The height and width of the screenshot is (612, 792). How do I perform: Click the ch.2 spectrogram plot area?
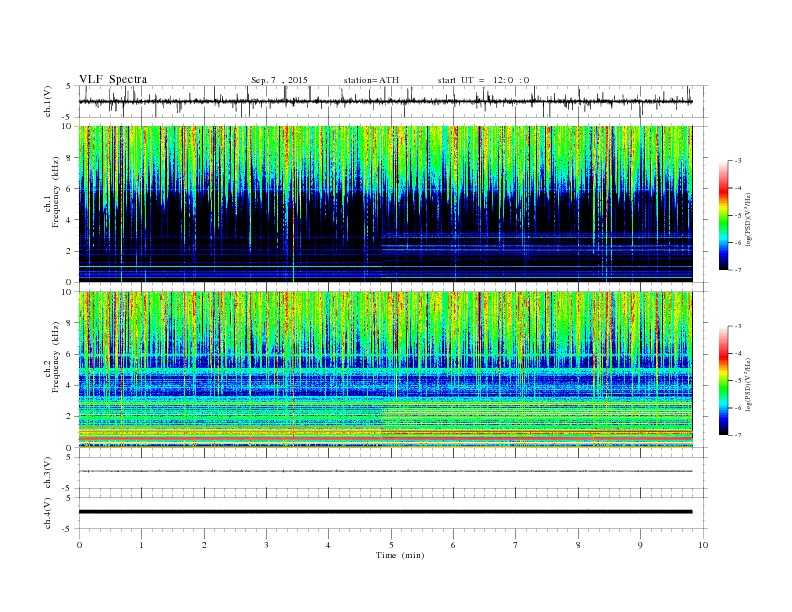tap(385, 370)
